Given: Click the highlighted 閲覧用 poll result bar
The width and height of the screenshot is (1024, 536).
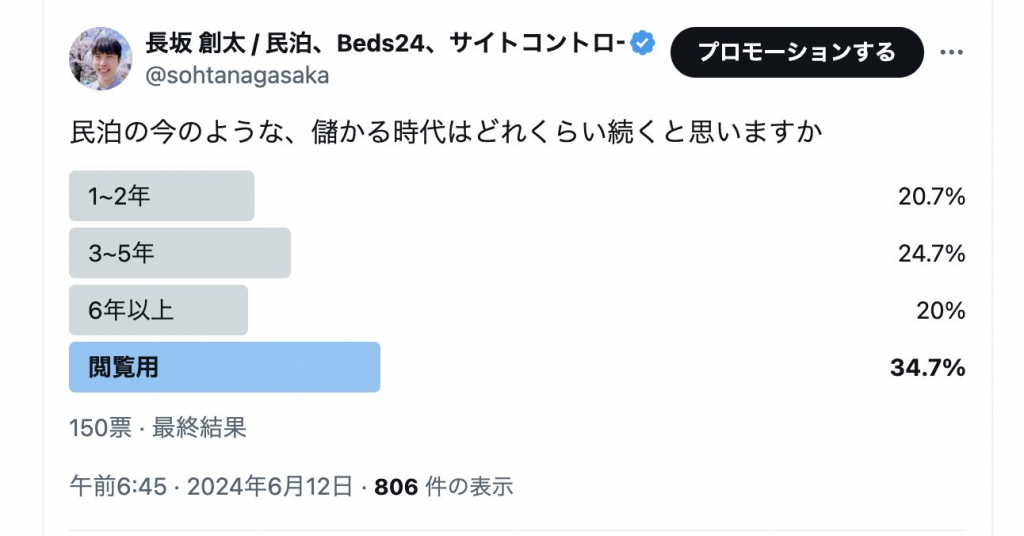Looking at the screenshot, I should click(224, 368).
